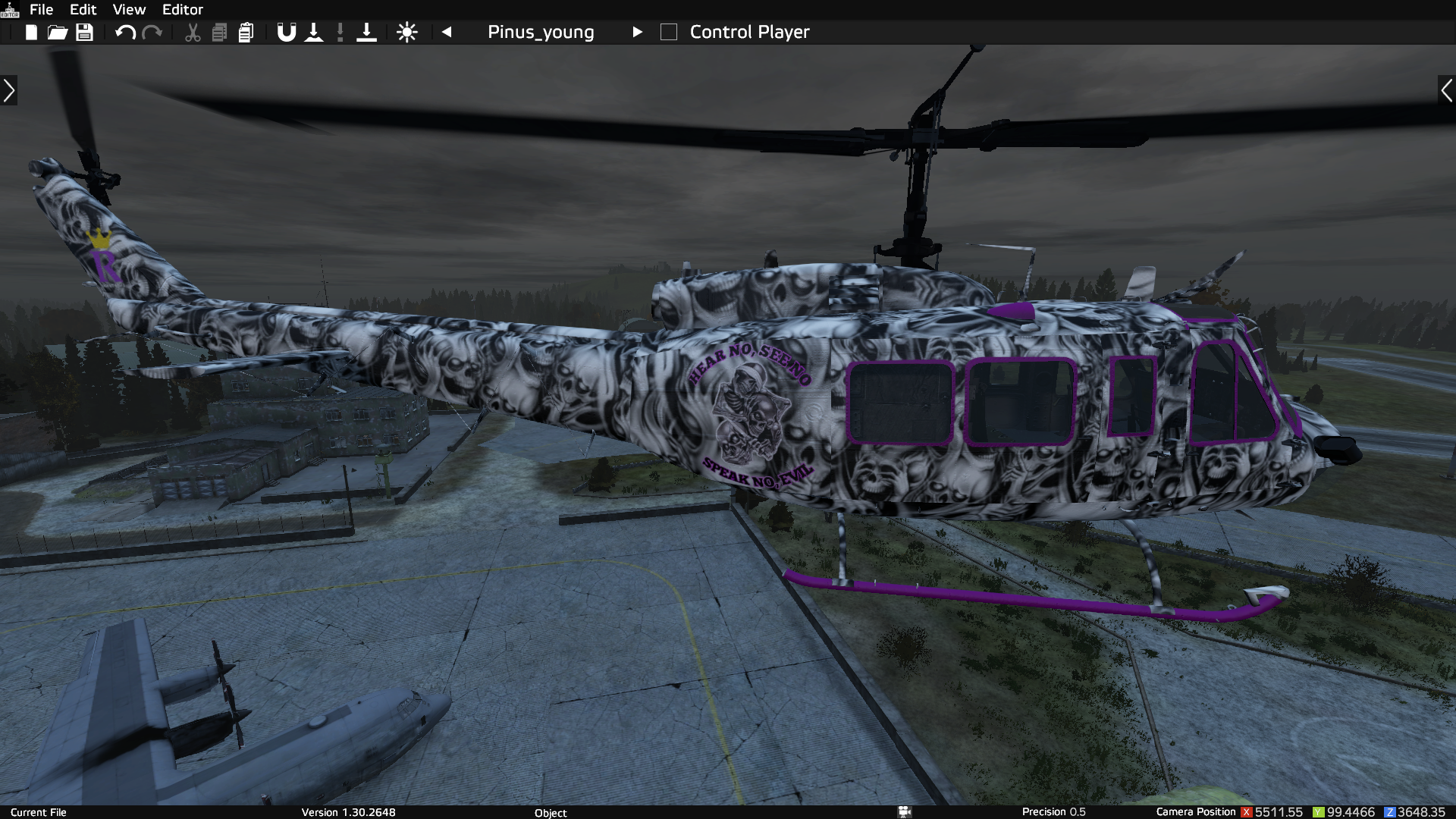Image resolution: width=1456 pixels, height=819 pixels.
Task: Undo the last action
Action: click(x=125, y=33)
